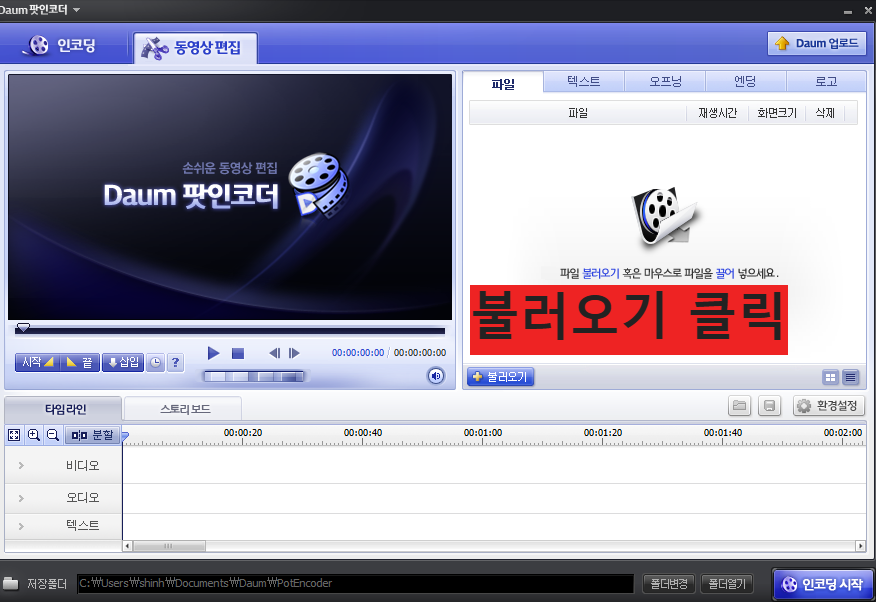This screenshot has width=876, height=602.
Task: Set end point with 끝 button
Action: tap(79, 362)
